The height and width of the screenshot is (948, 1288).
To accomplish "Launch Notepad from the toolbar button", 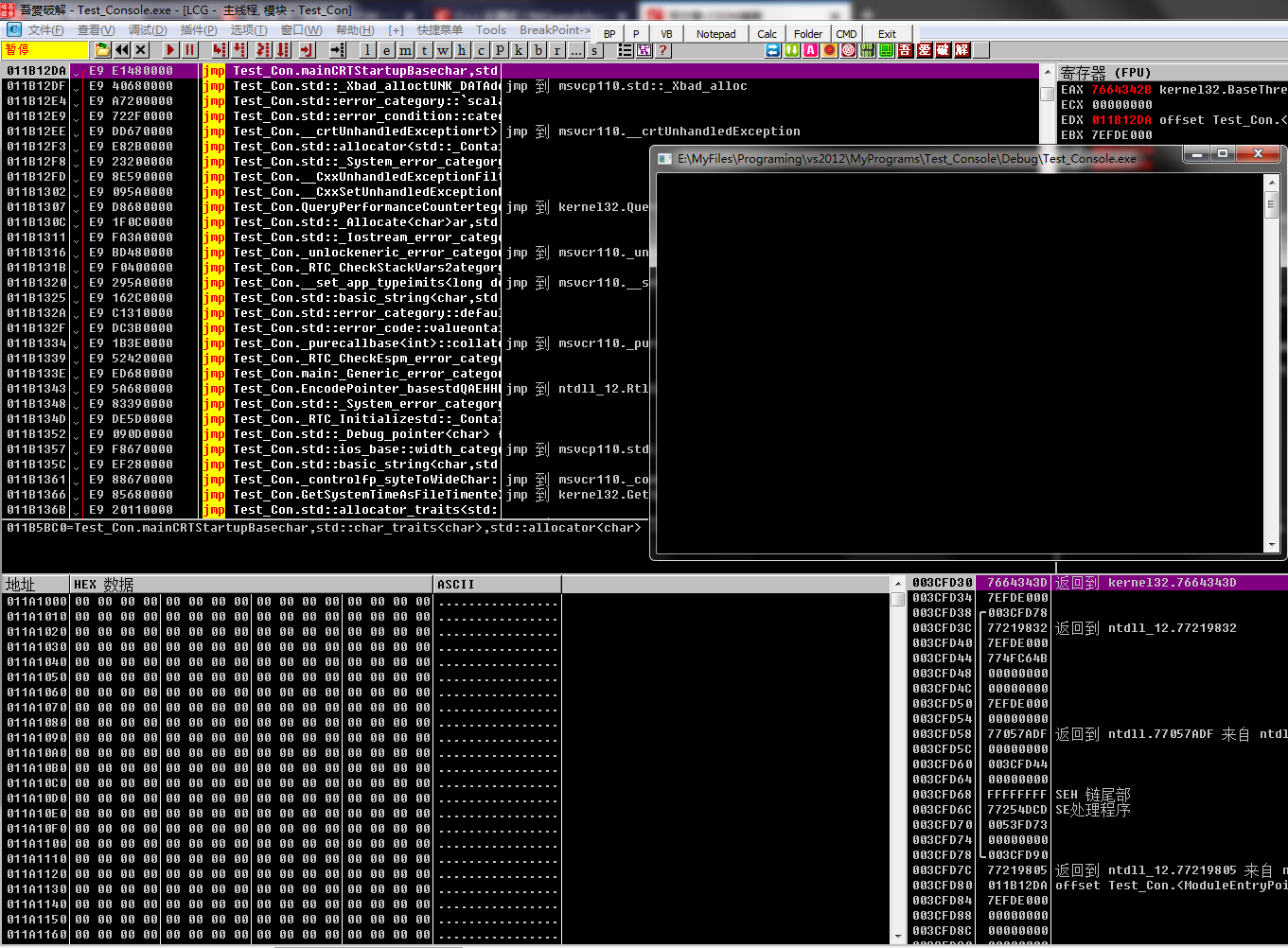I will [715, 33].
